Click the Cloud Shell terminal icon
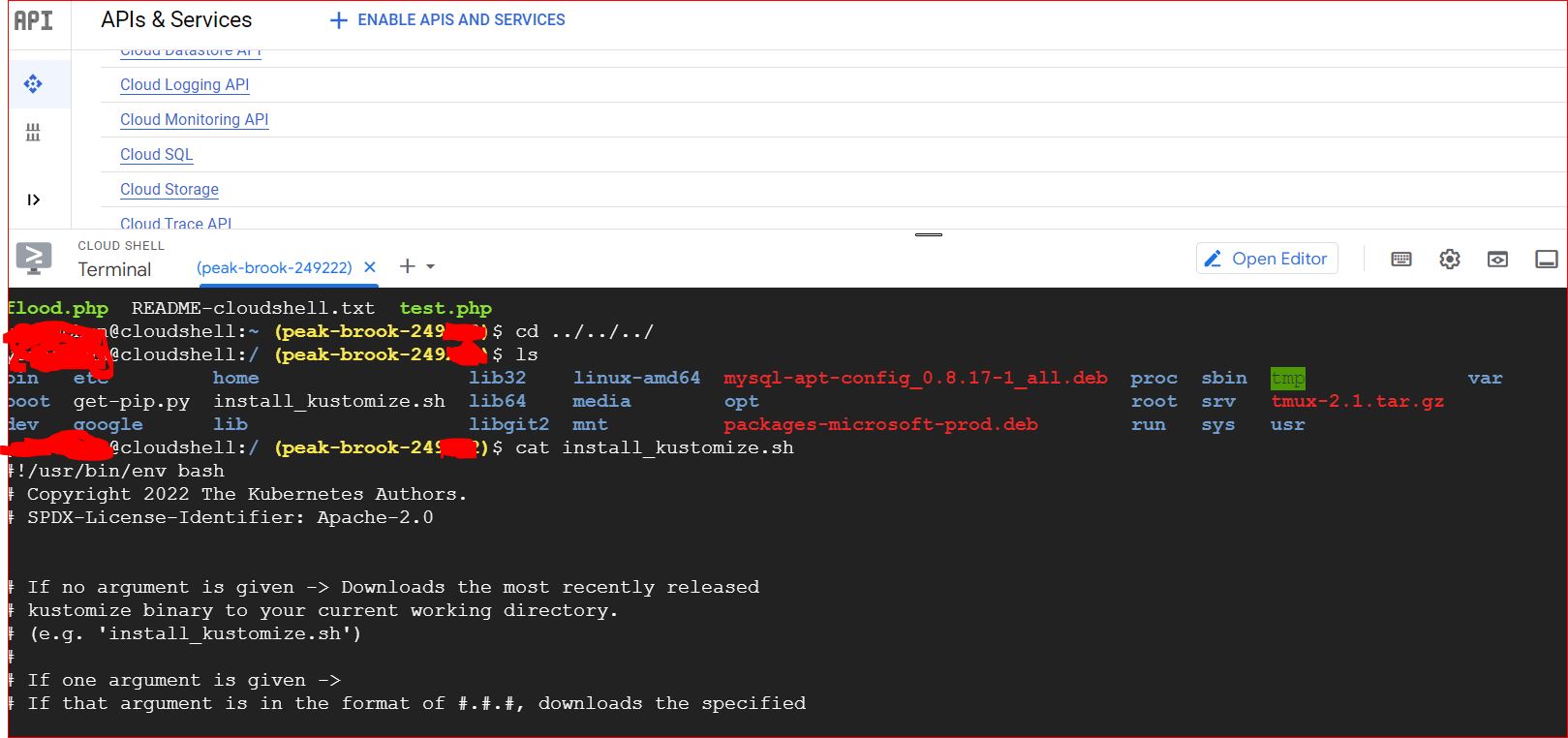Screen dimensions: 1568x738 [34, 259]
